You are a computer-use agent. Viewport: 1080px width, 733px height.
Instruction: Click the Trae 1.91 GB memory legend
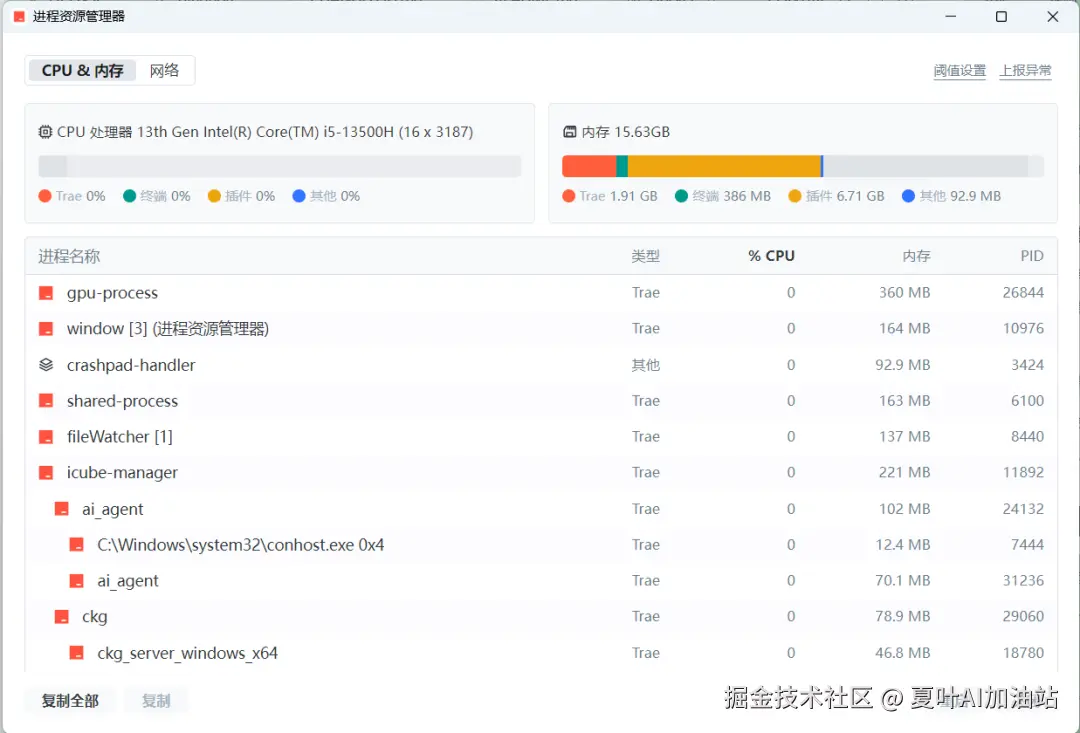pos(610,196)
